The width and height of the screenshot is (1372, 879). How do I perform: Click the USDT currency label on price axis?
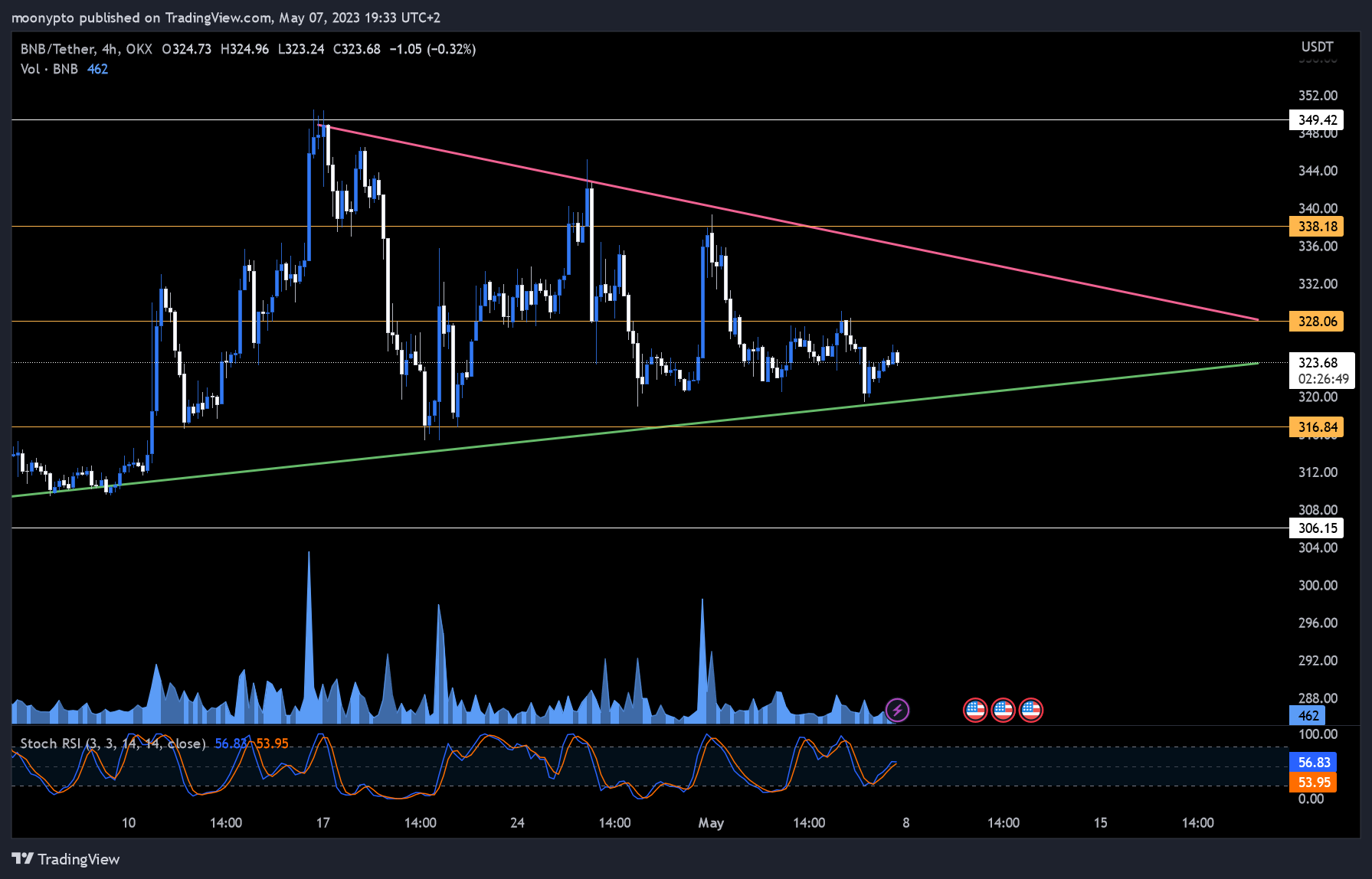tap(1317, 47)
